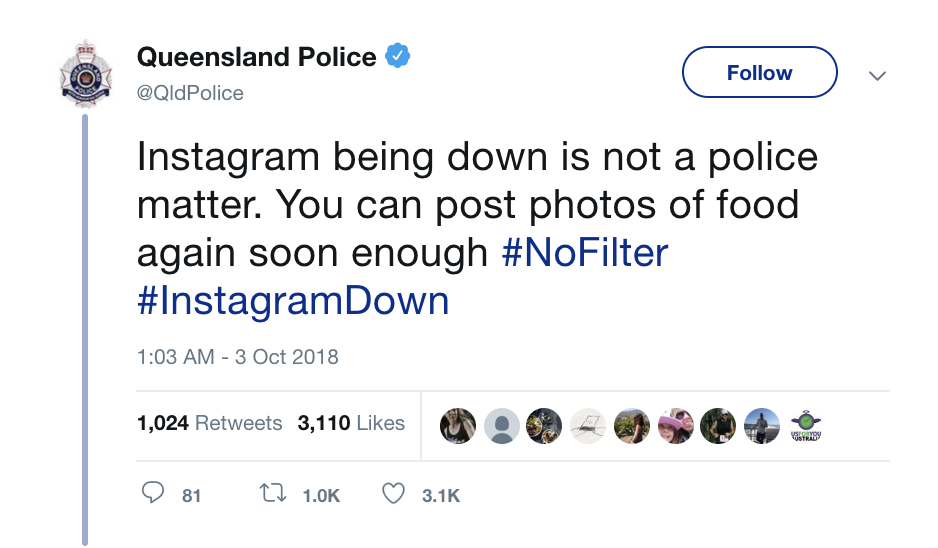Expand the tweet options chevron menu
Image resolution: width=938 pixels, height=548 pixels.
(x=876, y=75)
